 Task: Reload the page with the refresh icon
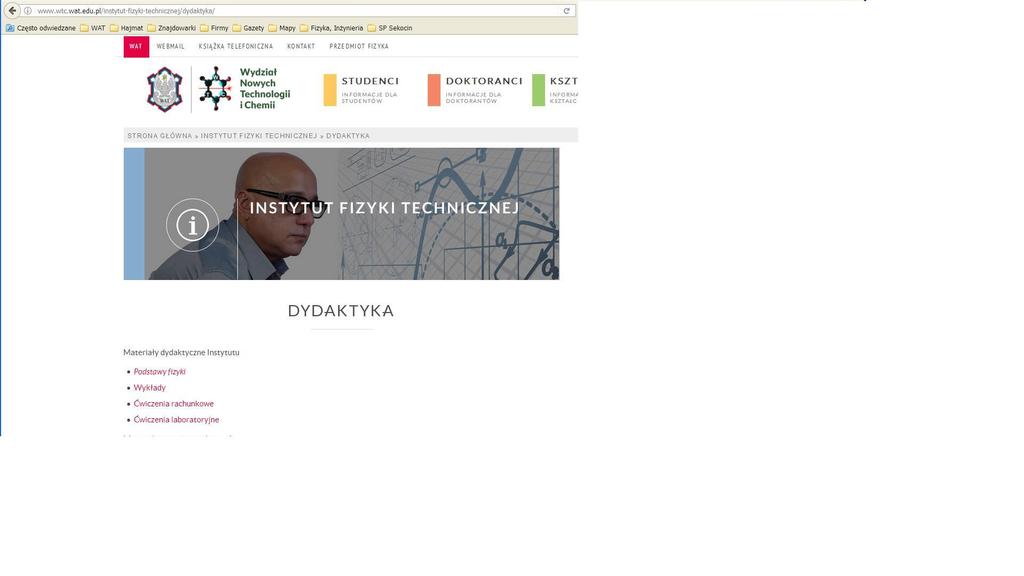[566, 10]
